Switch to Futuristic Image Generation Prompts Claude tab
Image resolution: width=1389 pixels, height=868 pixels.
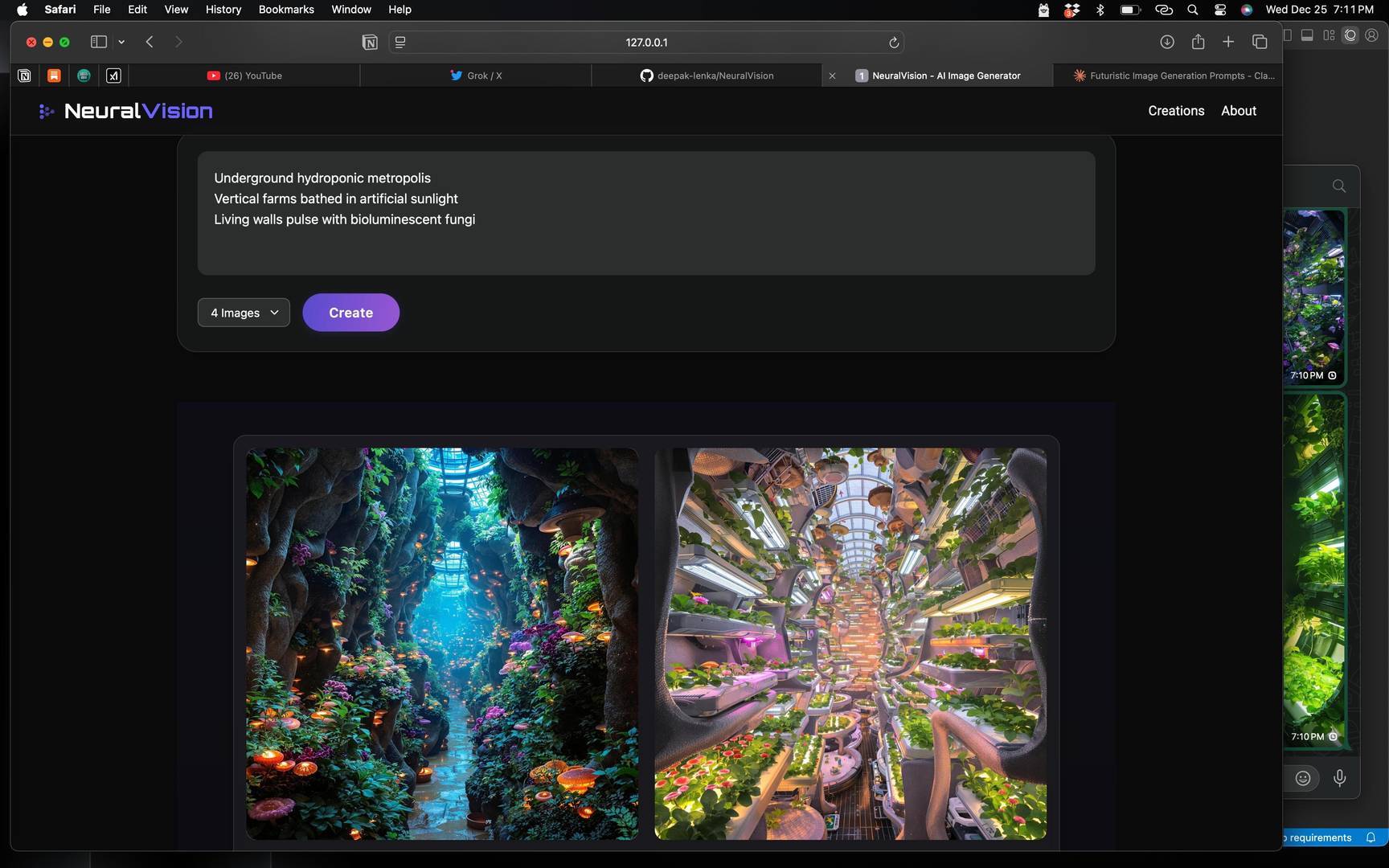click(x=1174, y=76)
